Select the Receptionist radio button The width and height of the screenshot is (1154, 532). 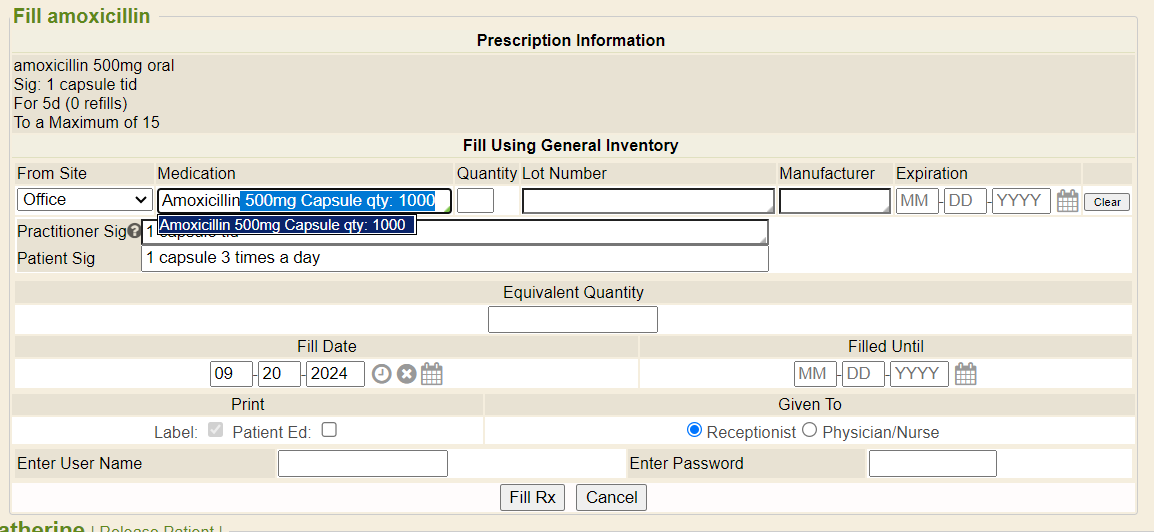[x=695, y=430]
